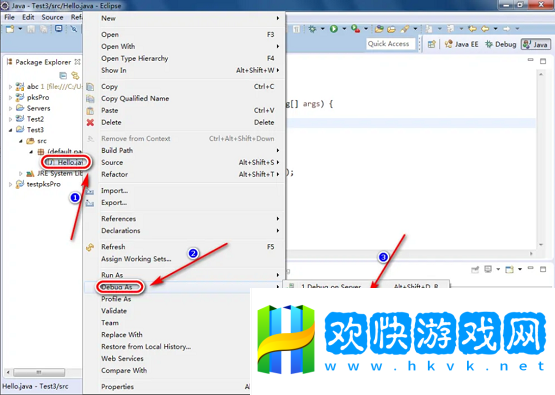The image size is (555, 395).
Task: Switch to the Debug perspective
Action: (x=501, y=44)
